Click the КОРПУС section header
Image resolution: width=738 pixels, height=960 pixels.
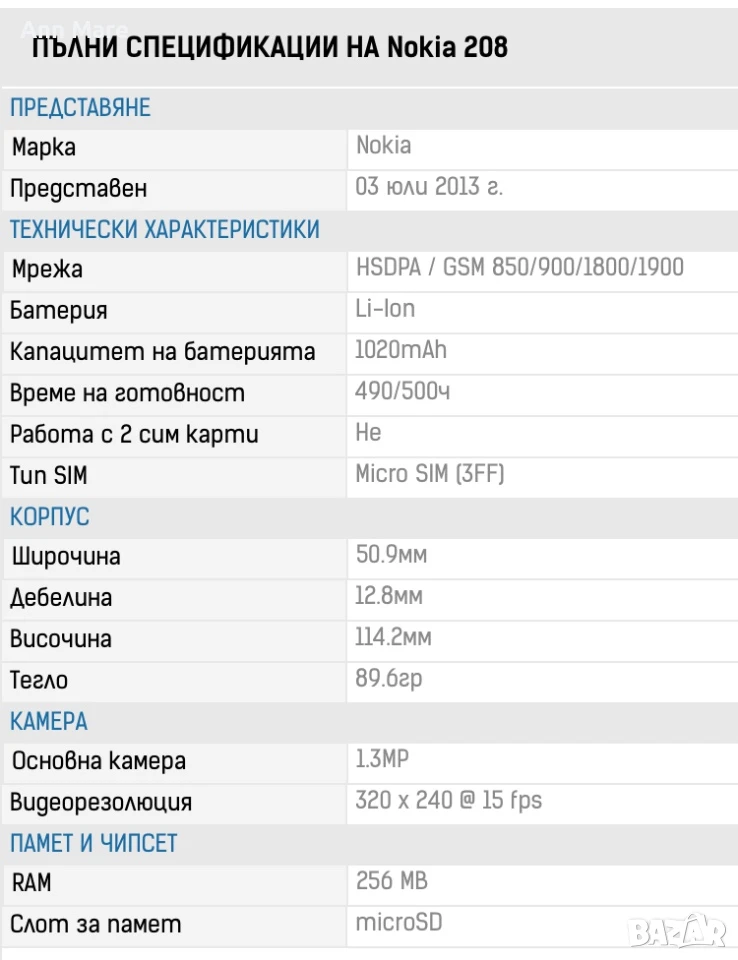(x=50, y=517)
